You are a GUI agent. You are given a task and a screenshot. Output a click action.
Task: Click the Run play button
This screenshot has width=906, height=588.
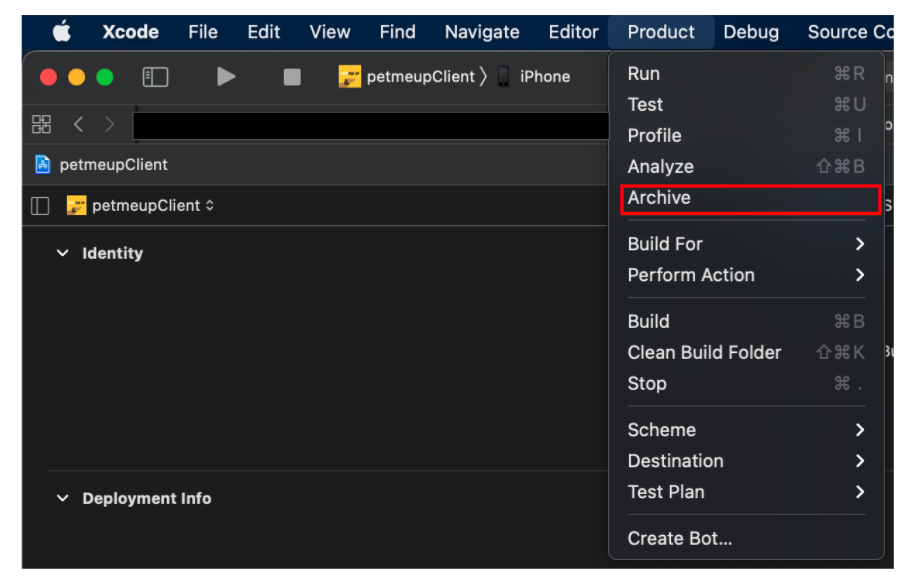[226, 76]
